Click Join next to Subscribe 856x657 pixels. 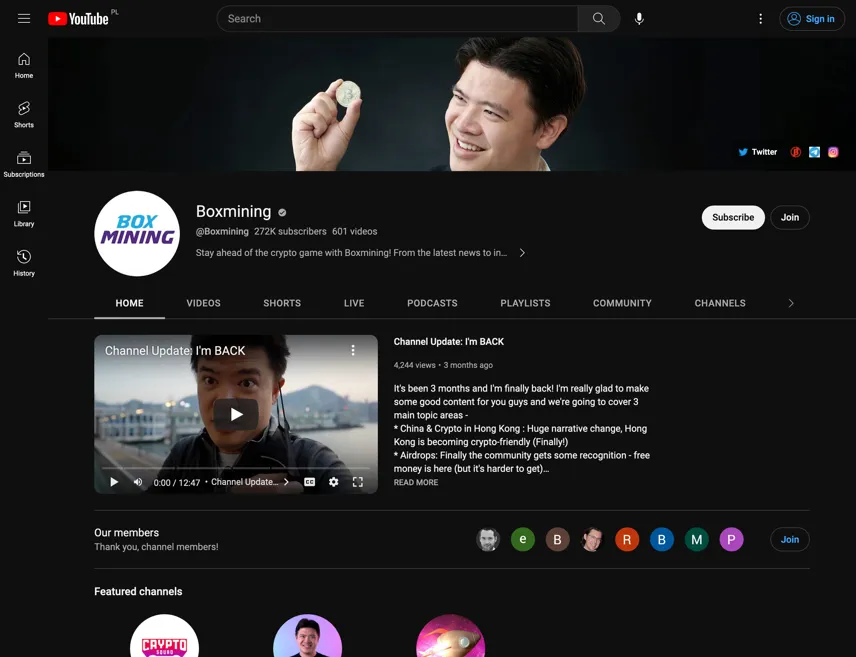789,217
